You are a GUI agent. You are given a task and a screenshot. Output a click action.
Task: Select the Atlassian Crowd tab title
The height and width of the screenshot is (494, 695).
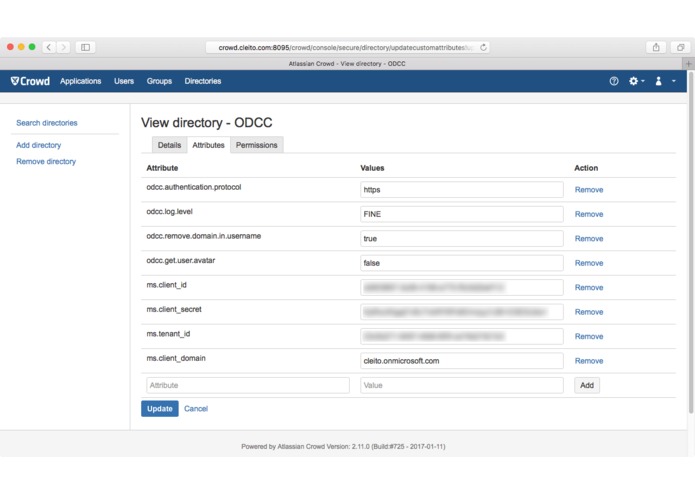(x=347, y=63)
